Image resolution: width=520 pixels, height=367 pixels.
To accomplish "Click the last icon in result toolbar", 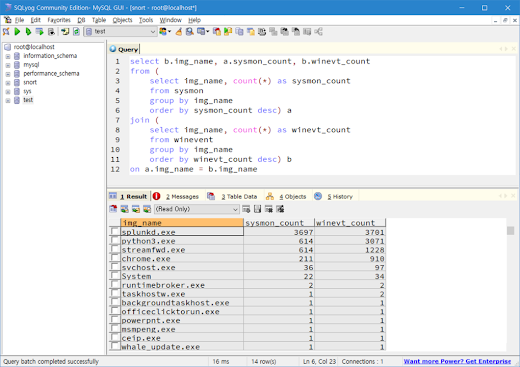I will [x=280, y=209].
